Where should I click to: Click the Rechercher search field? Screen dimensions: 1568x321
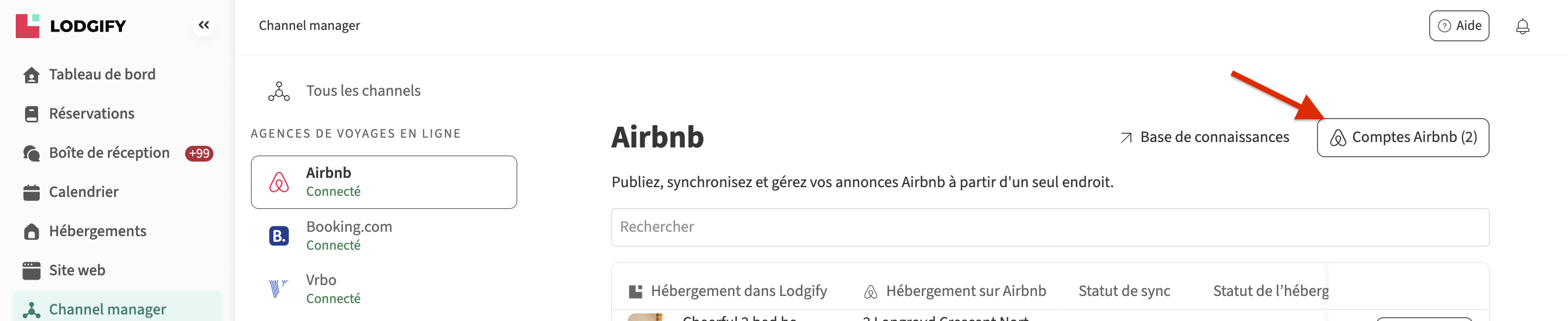(1049, 227)
